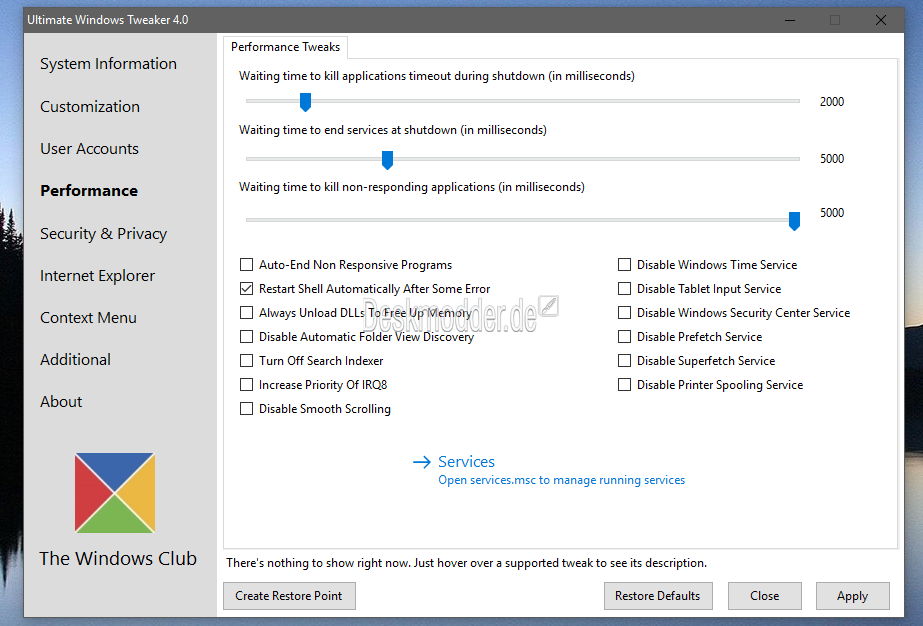Enable Increase Priority Of IRQ8
This screenshot has width=923, height=626.
tap(247, 385)
